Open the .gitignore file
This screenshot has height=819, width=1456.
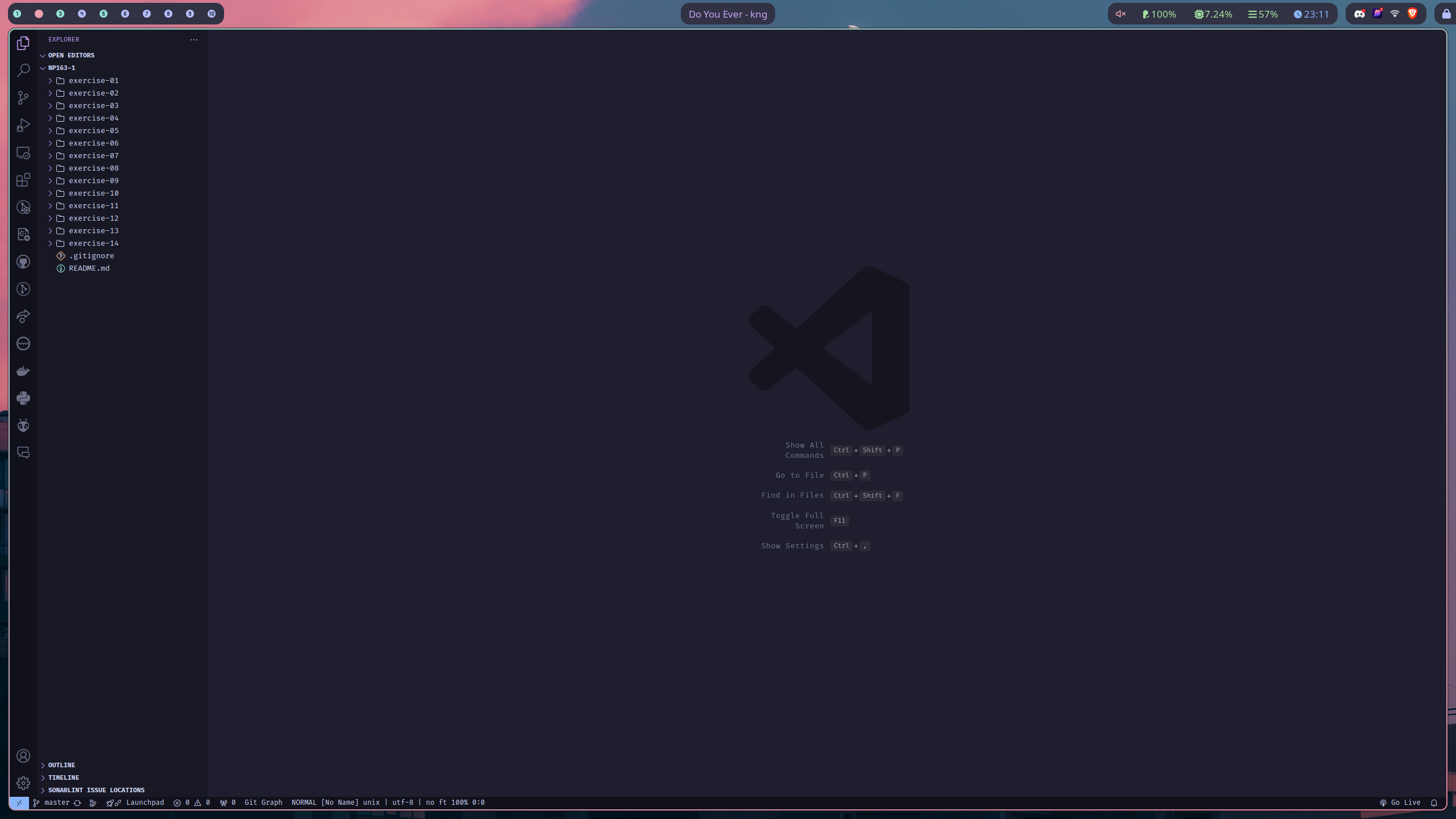(122, 255)
